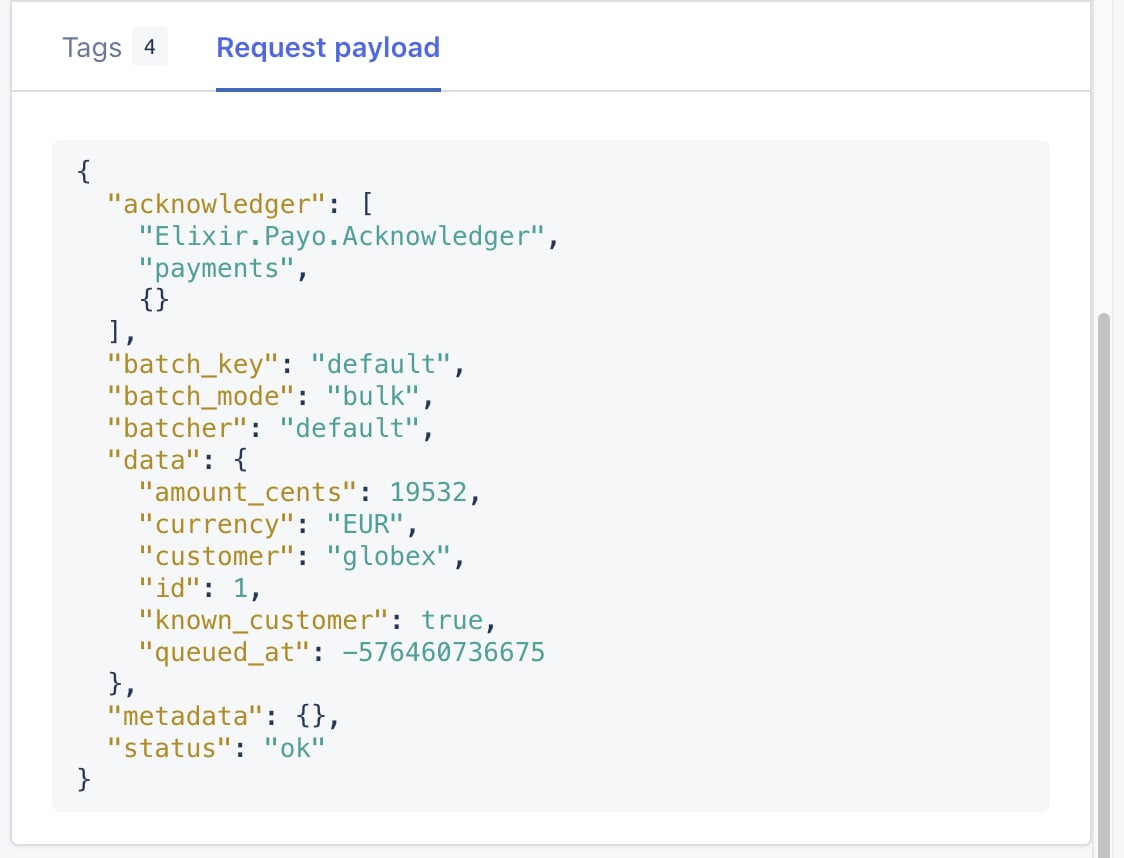Click the vertical scrollbar thumb on right

pos(1104,585)
